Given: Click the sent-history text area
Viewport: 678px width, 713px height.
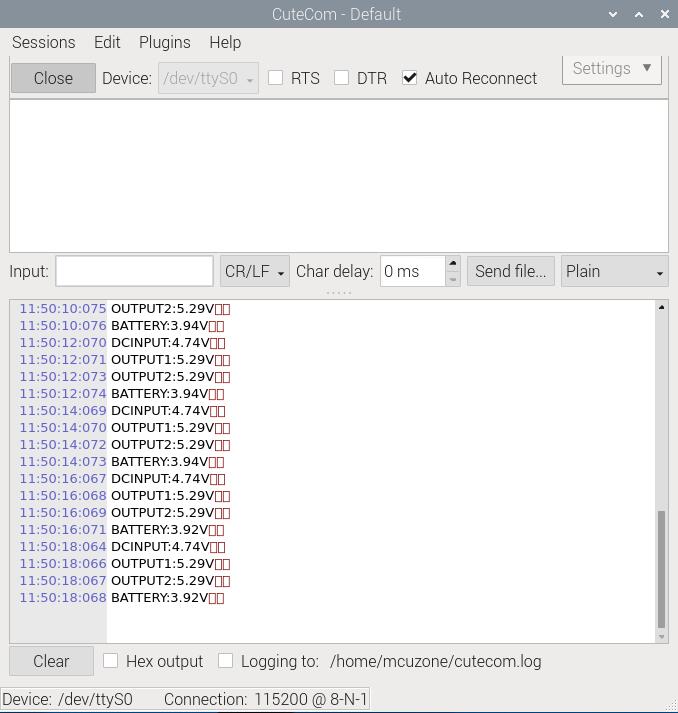Looking at the screenshot, I should point(339,176).
